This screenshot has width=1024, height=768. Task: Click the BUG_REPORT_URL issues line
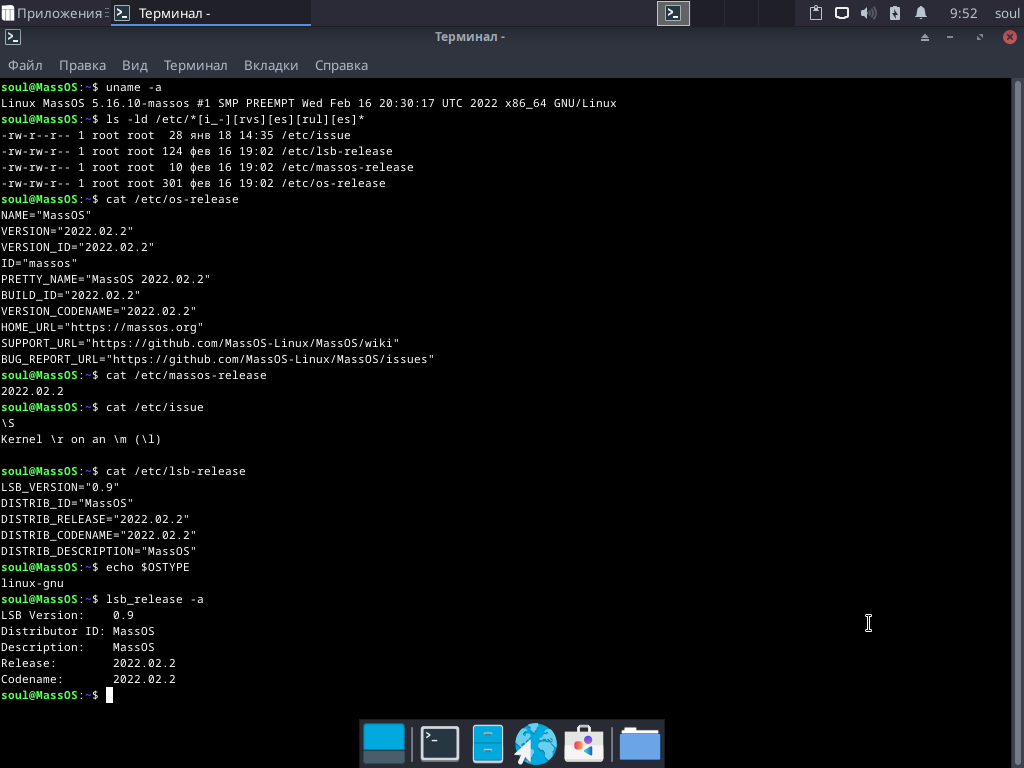coord(217,359)
